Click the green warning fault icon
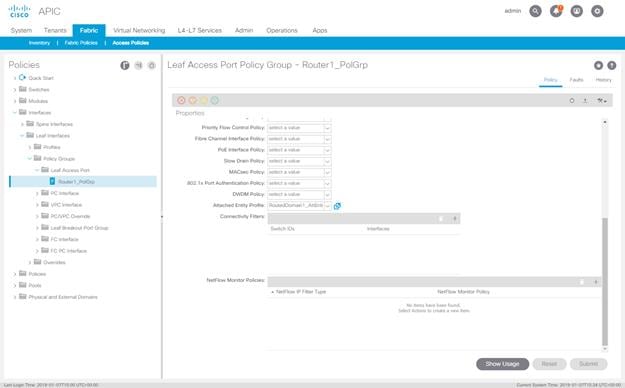Screen dimensions: 625x388 pos(214,100)
